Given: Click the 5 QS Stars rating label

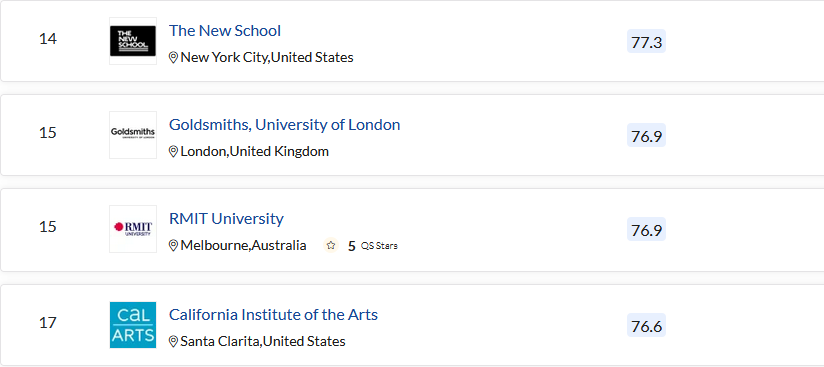Looking at the screenshot, I should (373, 246).
